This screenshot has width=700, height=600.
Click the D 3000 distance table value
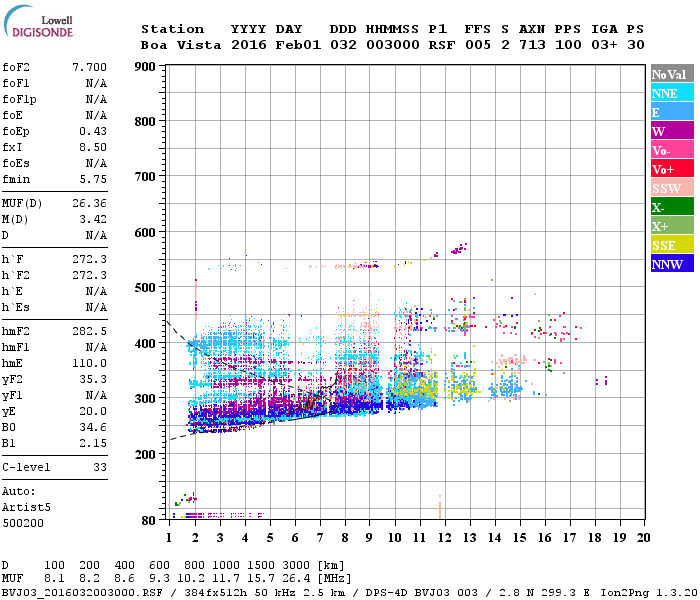point(296,565)
